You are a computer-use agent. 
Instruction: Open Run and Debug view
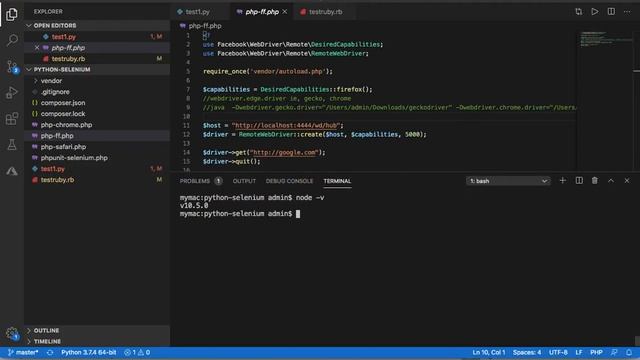pyautogui.click(x=12, y=93)
